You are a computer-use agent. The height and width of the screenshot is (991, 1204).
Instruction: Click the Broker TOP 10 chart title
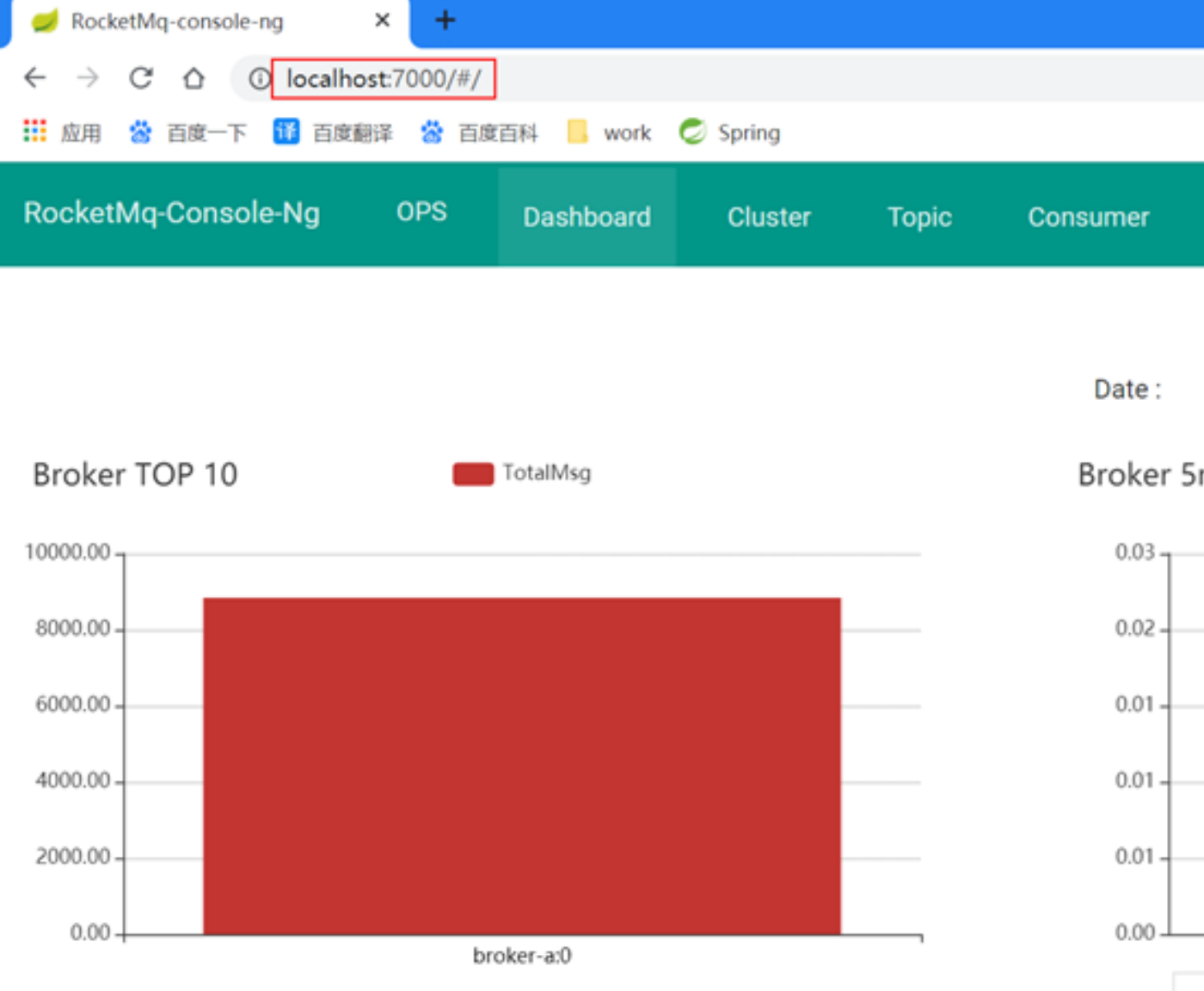coord(135,475)
